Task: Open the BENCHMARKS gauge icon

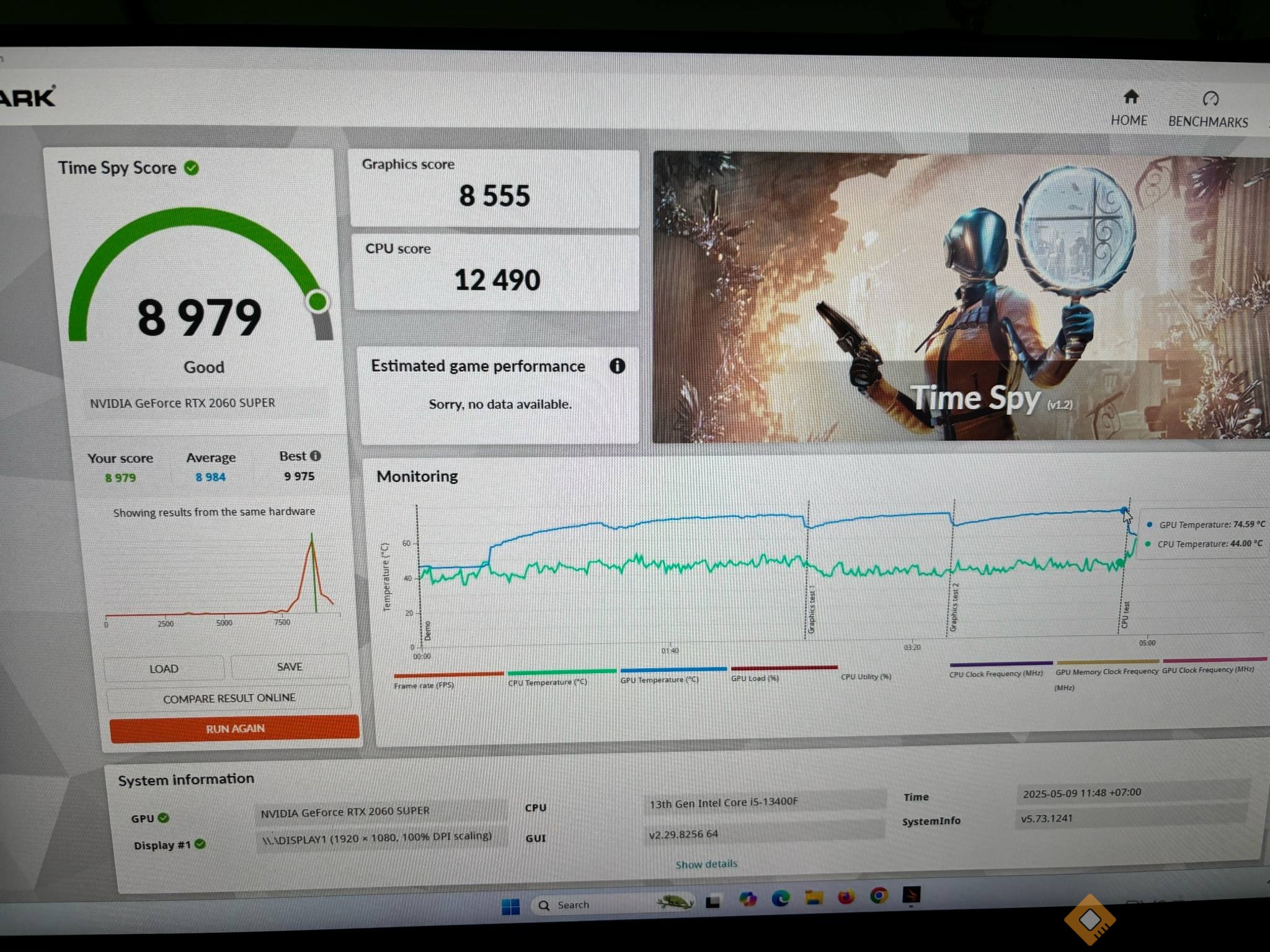Action: (x=1210, y=99)
